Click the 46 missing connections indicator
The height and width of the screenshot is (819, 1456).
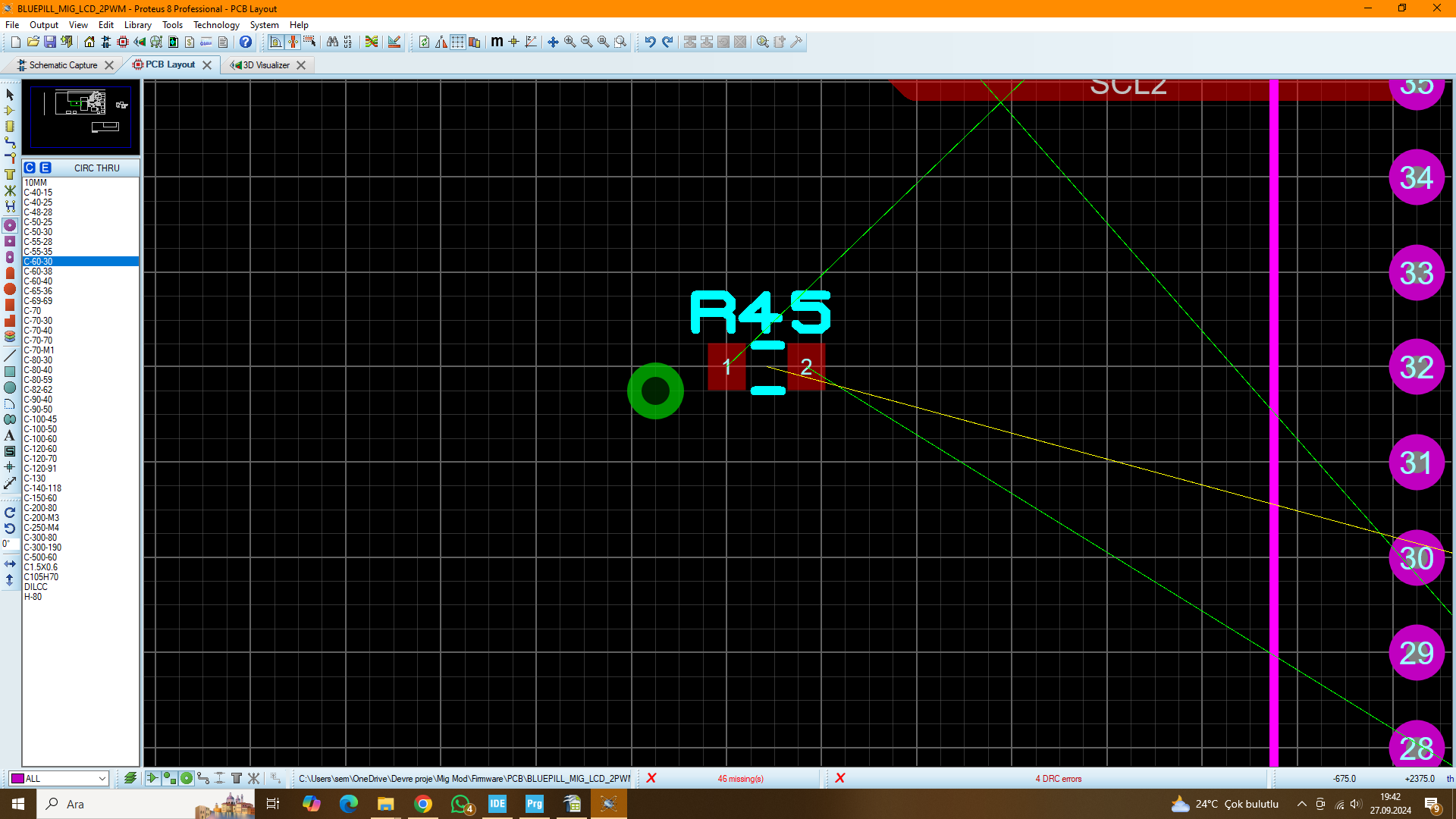point(740,778)
